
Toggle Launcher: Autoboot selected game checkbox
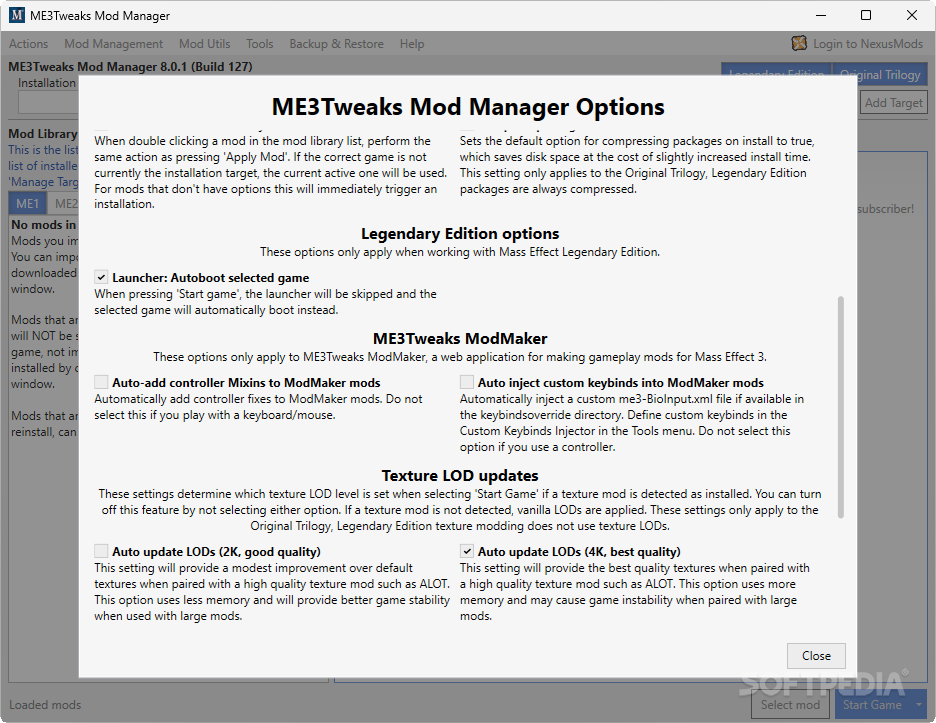click(101, 278)
